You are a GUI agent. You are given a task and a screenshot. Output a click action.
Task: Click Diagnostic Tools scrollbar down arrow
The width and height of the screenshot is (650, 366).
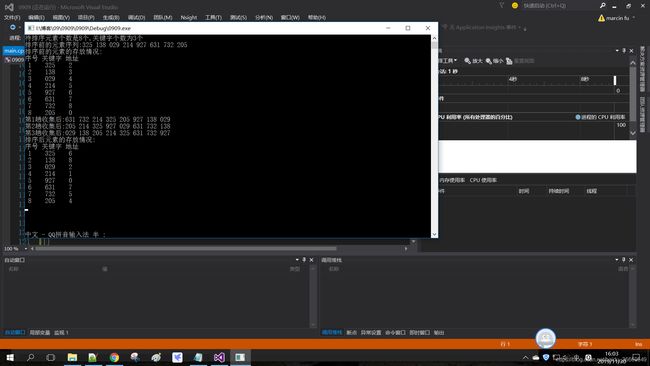[x=633, y=133]
